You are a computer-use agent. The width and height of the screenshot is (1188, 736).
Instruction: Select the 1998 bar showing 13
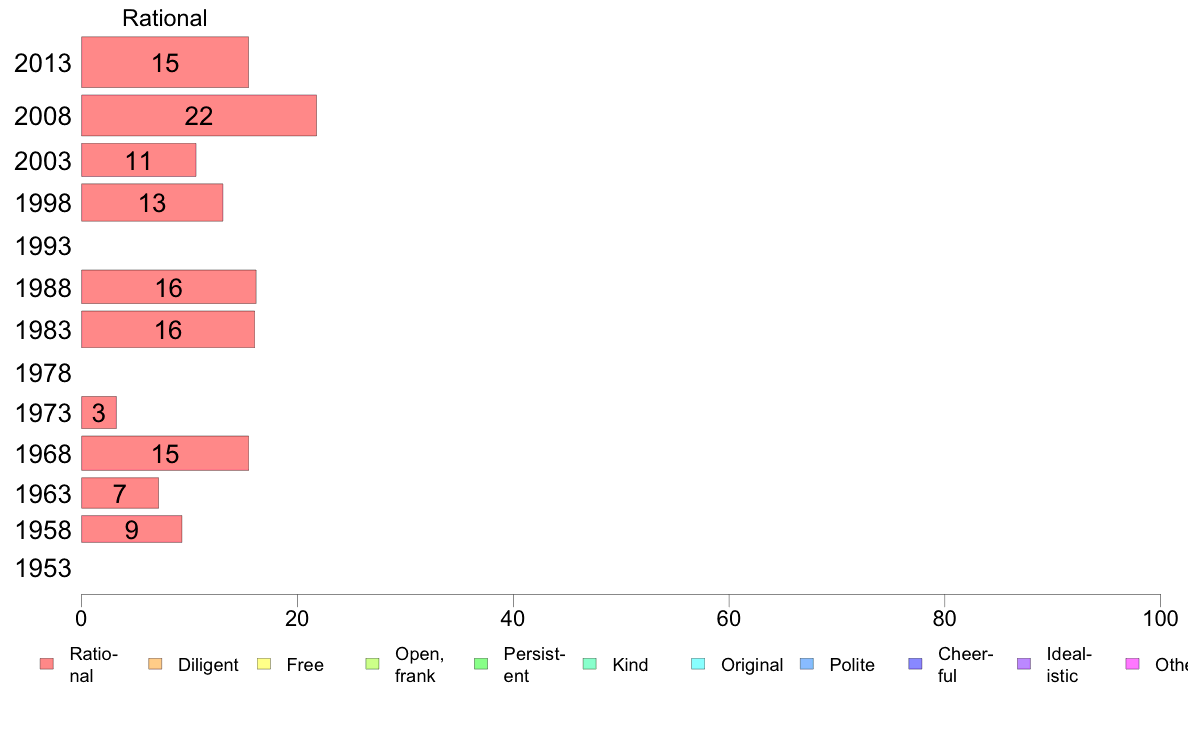click(152, 202)
